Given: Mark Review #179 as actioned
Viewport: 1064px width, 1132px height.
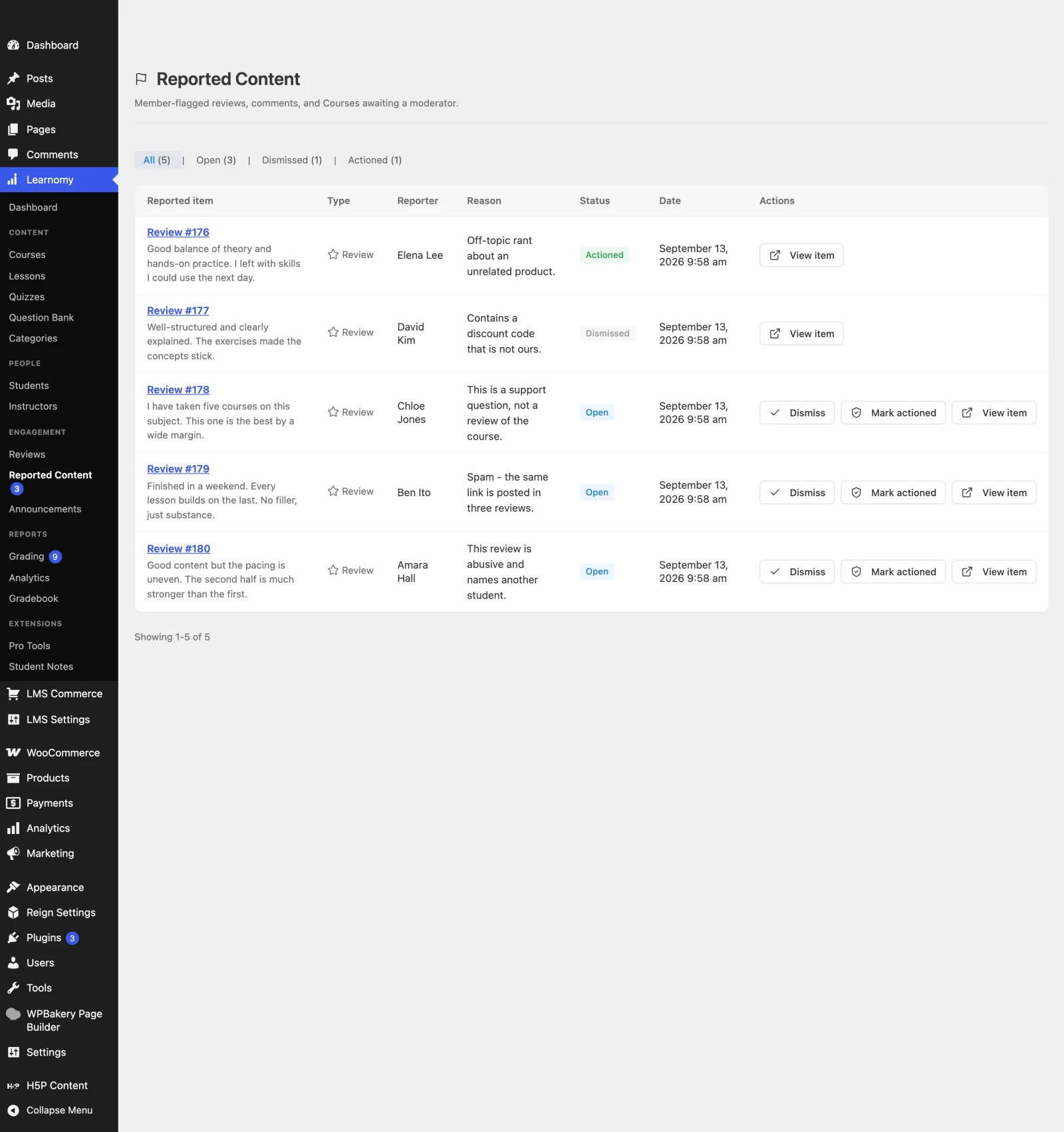Looking at the screenshot, I should click(893, 493).
